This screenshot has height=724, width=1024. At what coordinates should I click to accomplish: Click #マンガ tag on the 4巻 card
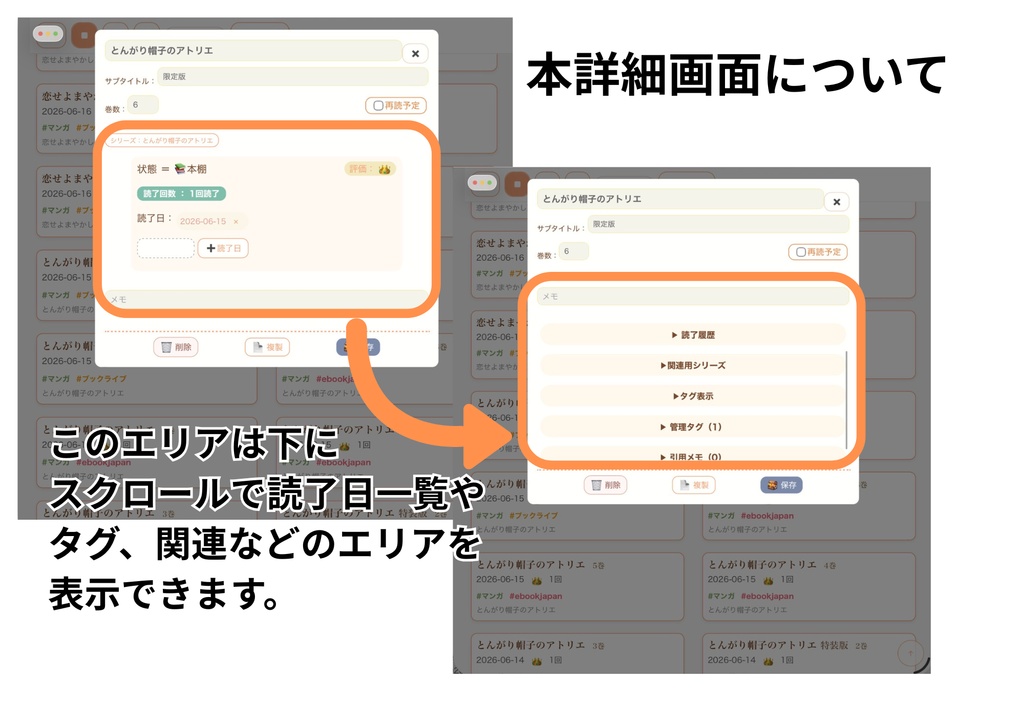tap(722, 596)
